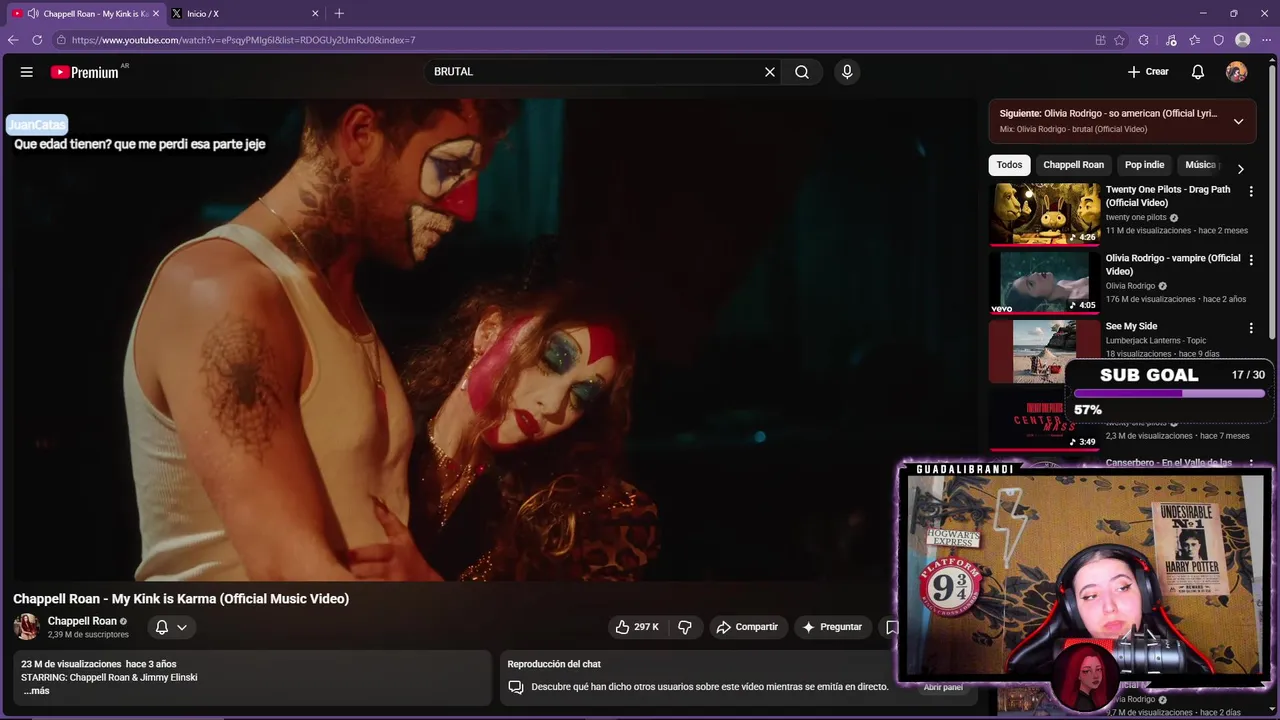Go back with browser back arrow
1280x720 pixels.
coord(13,40)
